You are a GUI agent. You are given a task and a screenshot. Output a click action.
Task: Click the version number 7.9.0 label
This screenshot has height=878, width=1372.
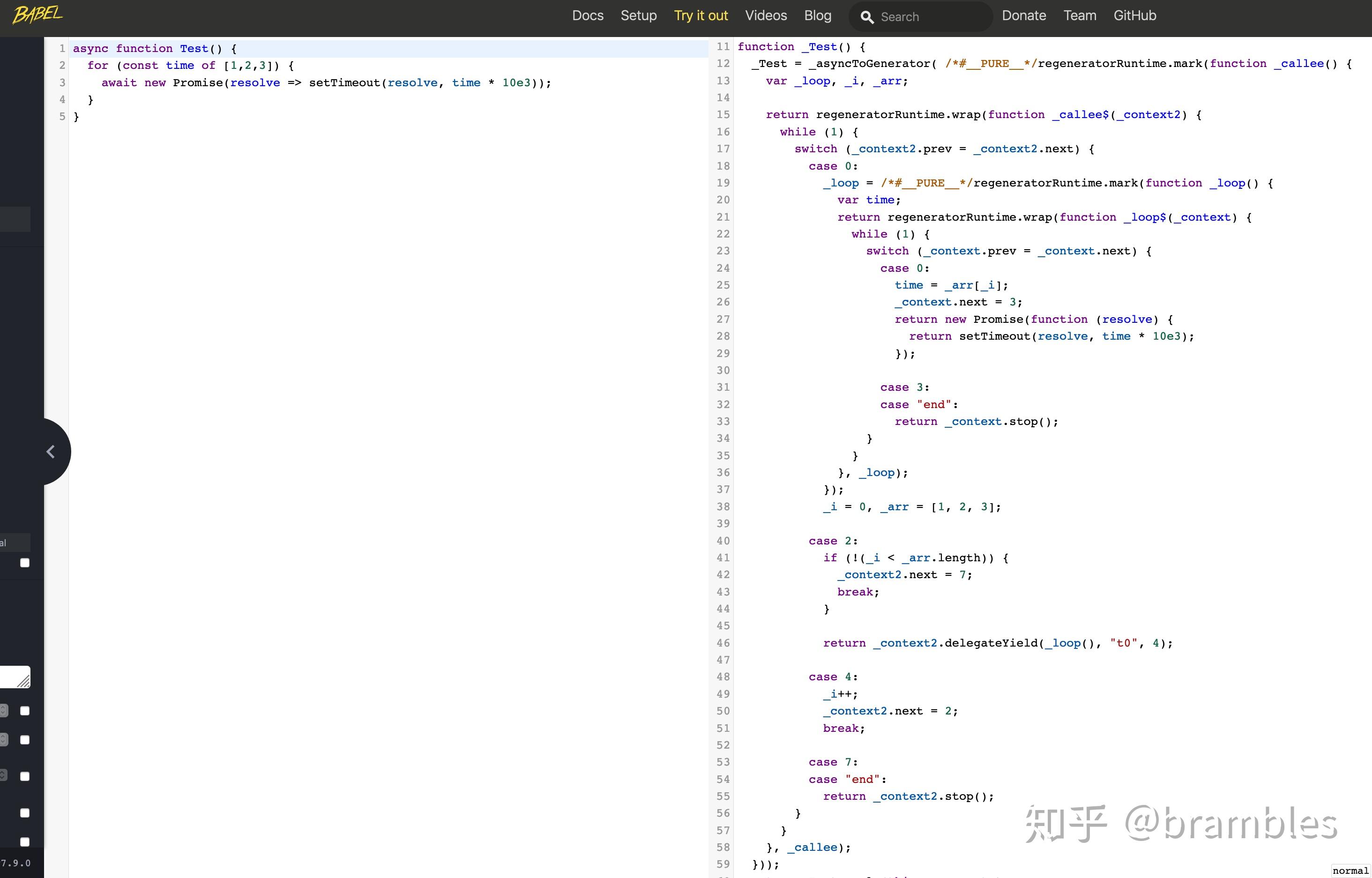pyautogui.click(x=15, y=863)
